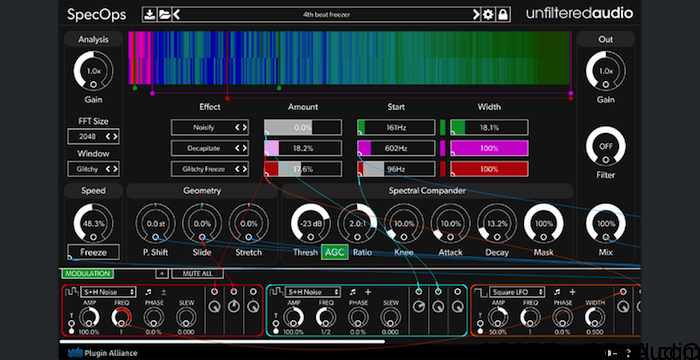Toggle the preset lock icon

pos(503,14)
